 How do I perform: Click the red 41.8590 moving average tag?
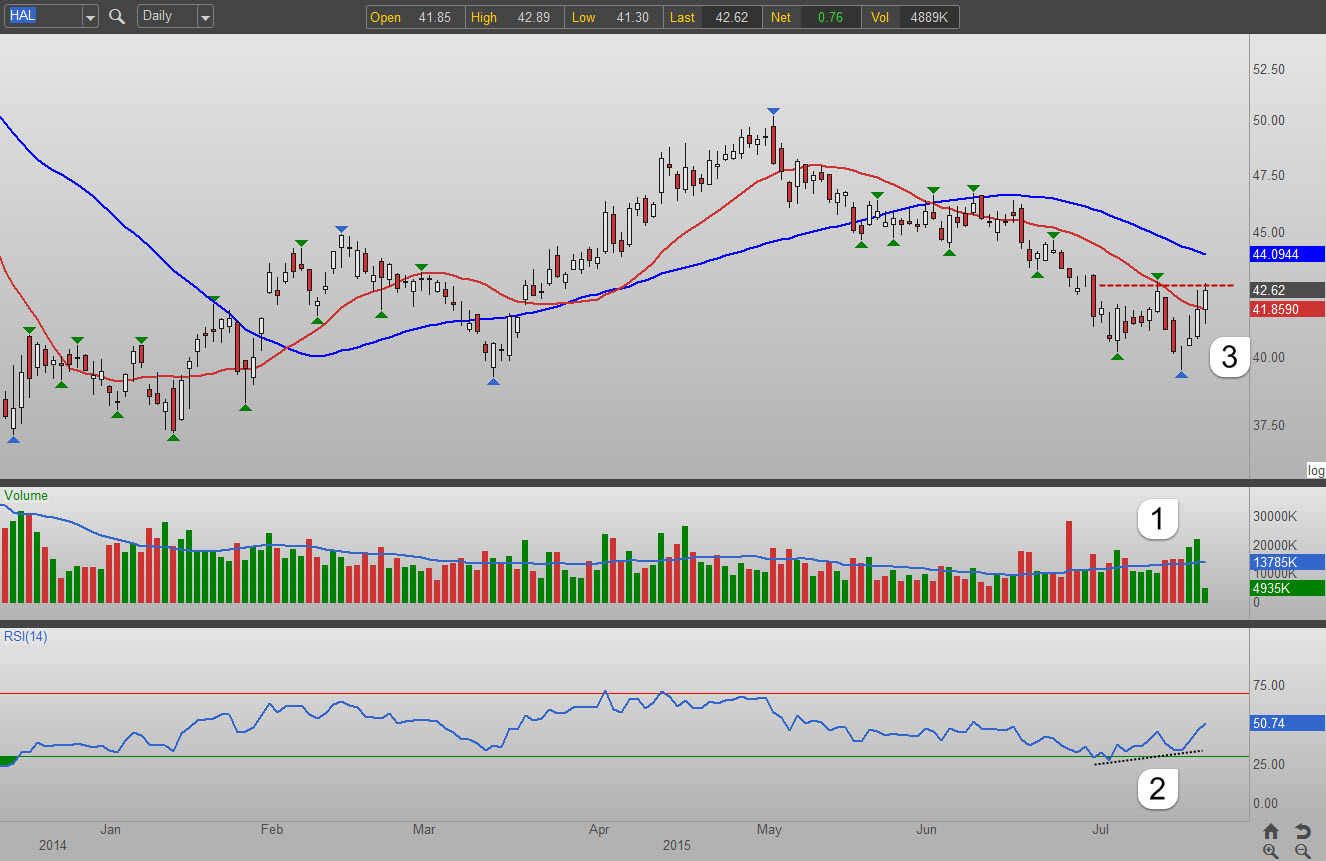tap(1287, 310)
